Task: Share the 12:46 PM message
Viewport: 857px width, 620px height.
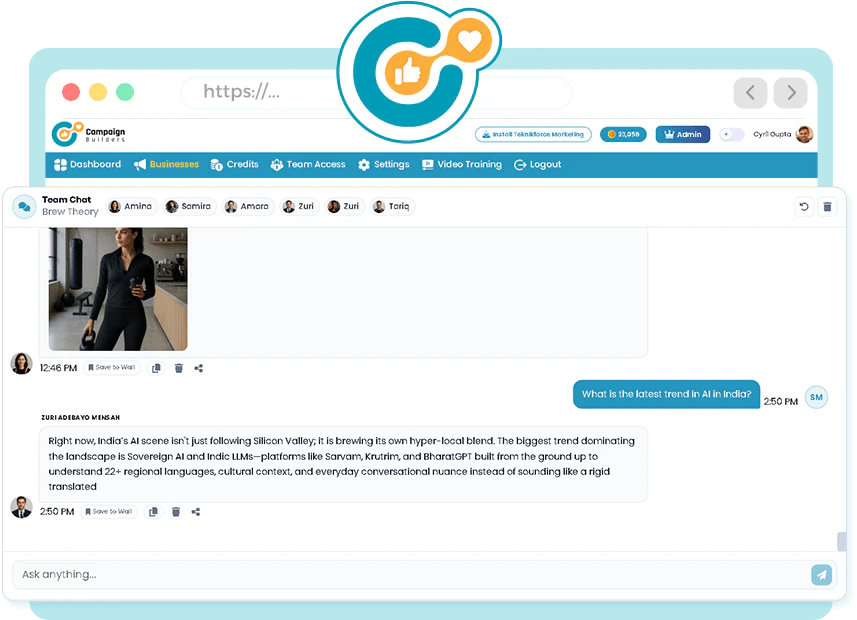Action: pos(198,368)
